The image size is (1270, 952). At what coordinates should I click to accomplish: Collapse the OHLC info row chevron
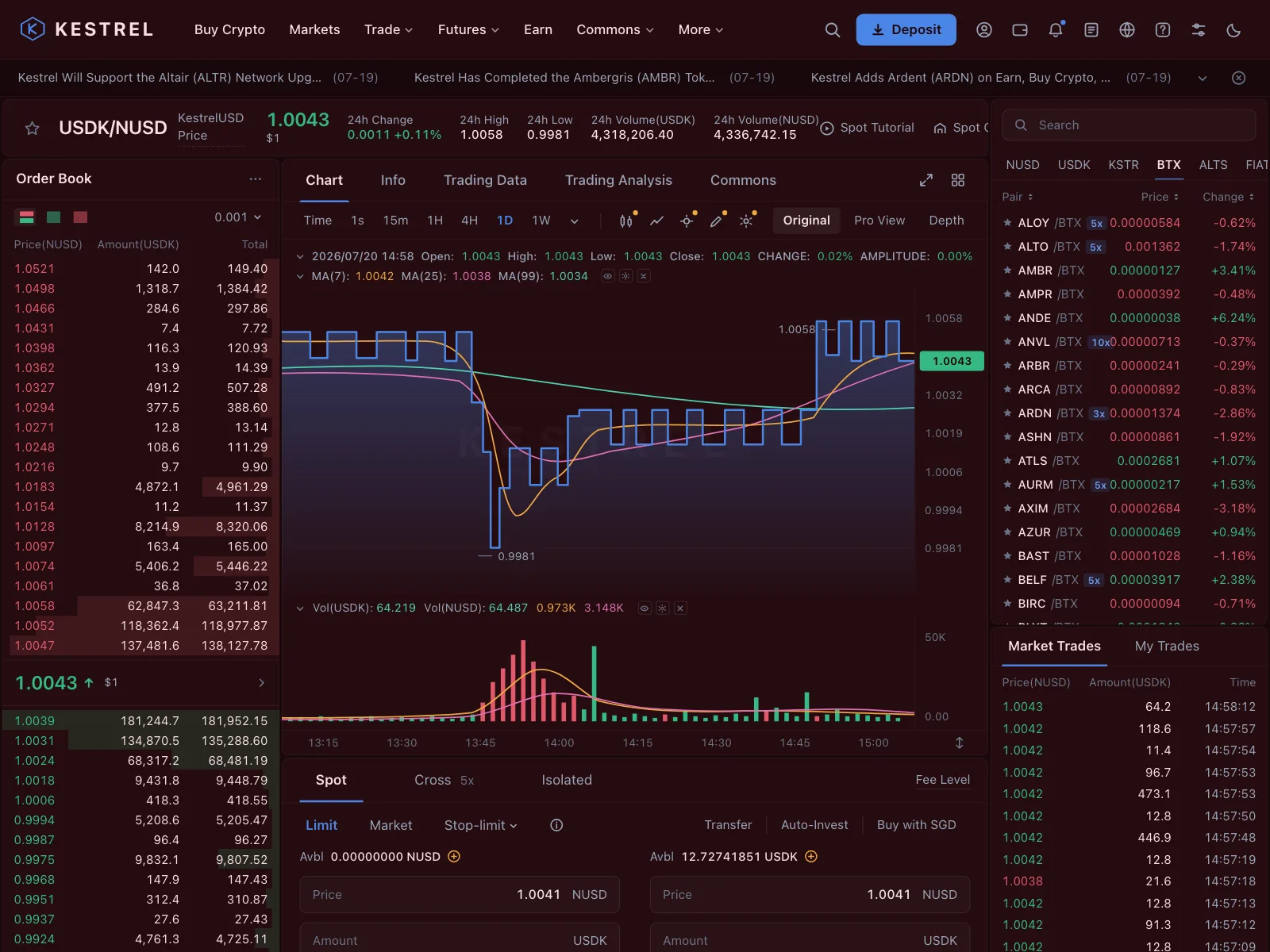tap(300, 256)
